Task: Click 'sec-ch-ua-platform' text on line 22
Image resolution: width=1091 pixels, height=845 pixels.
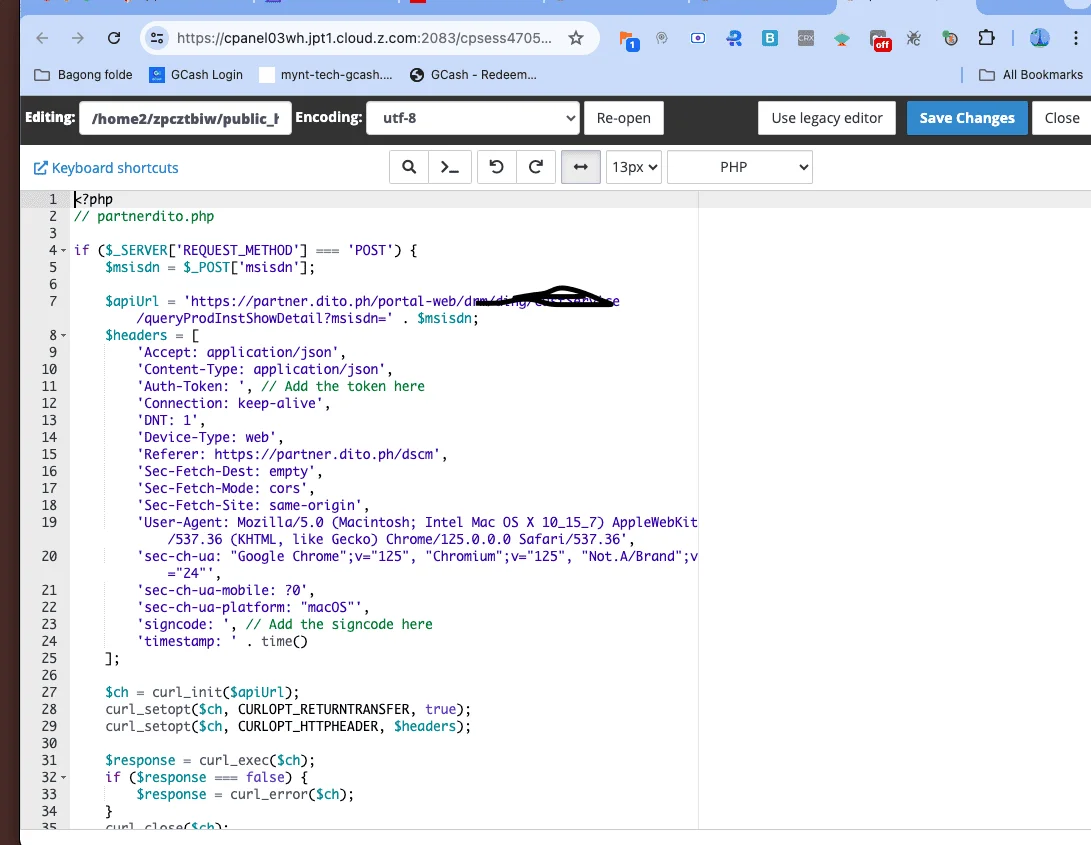Action: pyautogui.click(x=213, y=607)
